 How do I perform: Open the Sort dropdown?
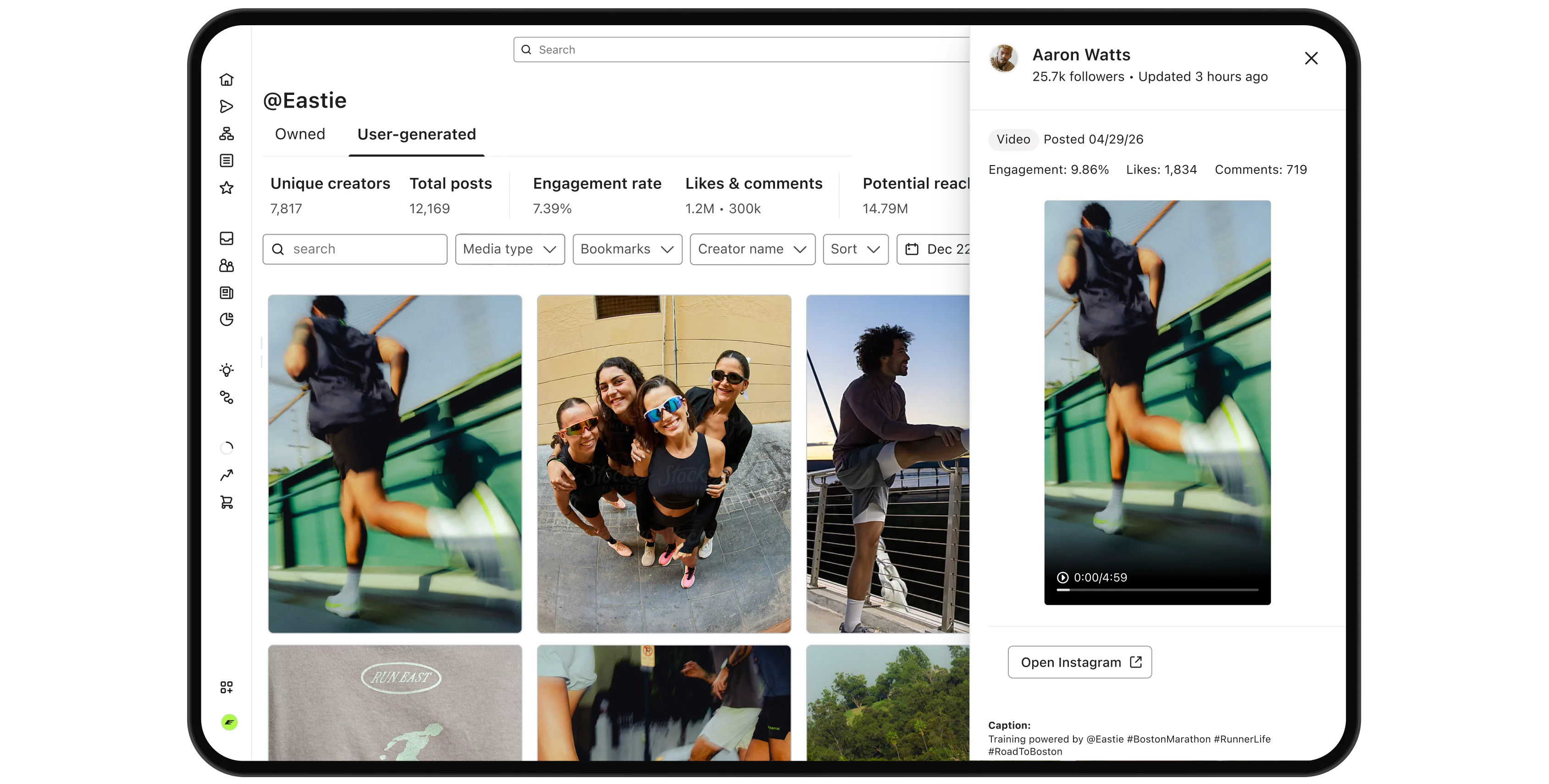click(855, 249)
